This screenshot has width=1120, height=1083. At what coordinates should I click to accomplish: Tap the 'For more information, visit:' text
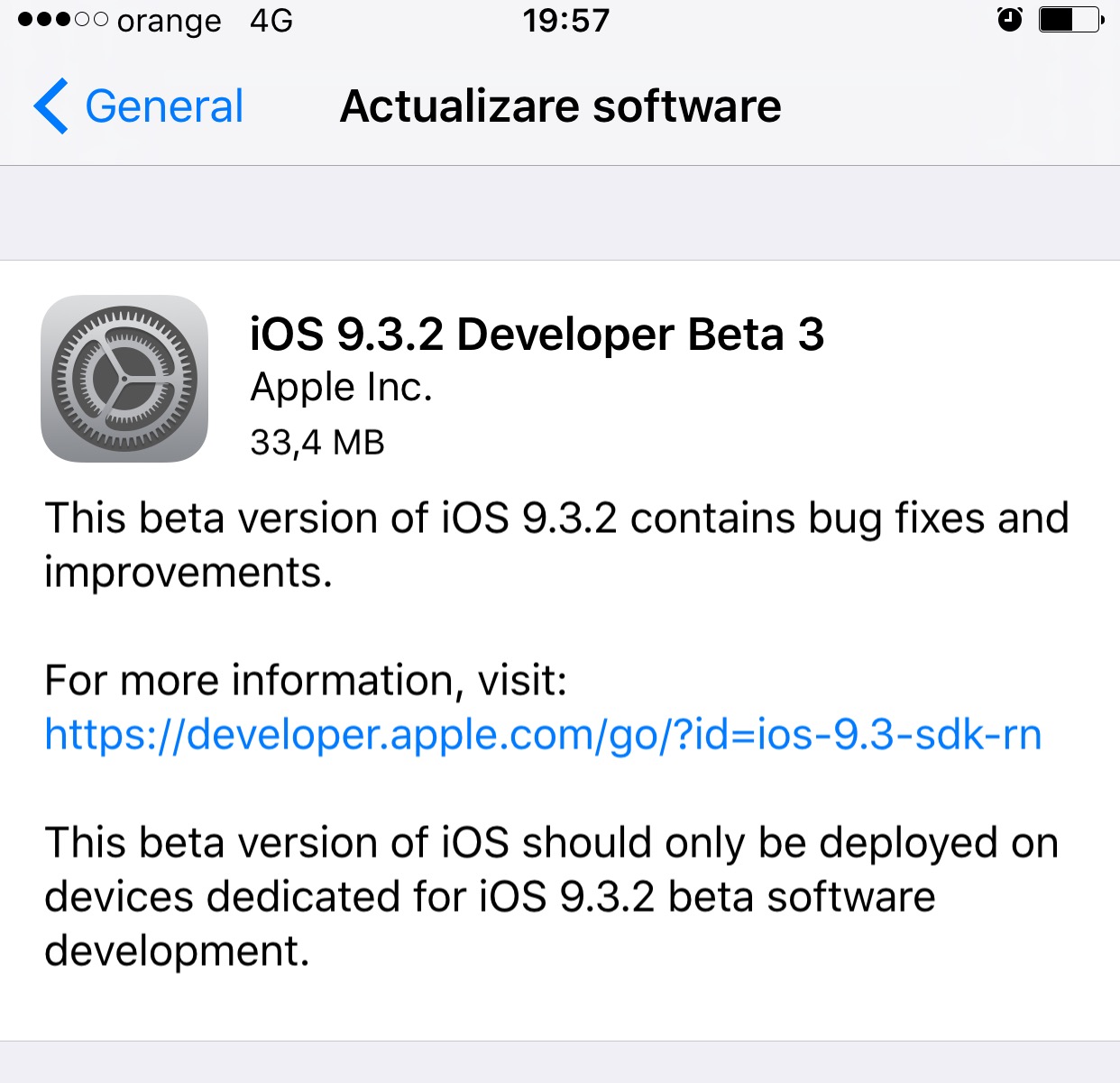point(306,680)
